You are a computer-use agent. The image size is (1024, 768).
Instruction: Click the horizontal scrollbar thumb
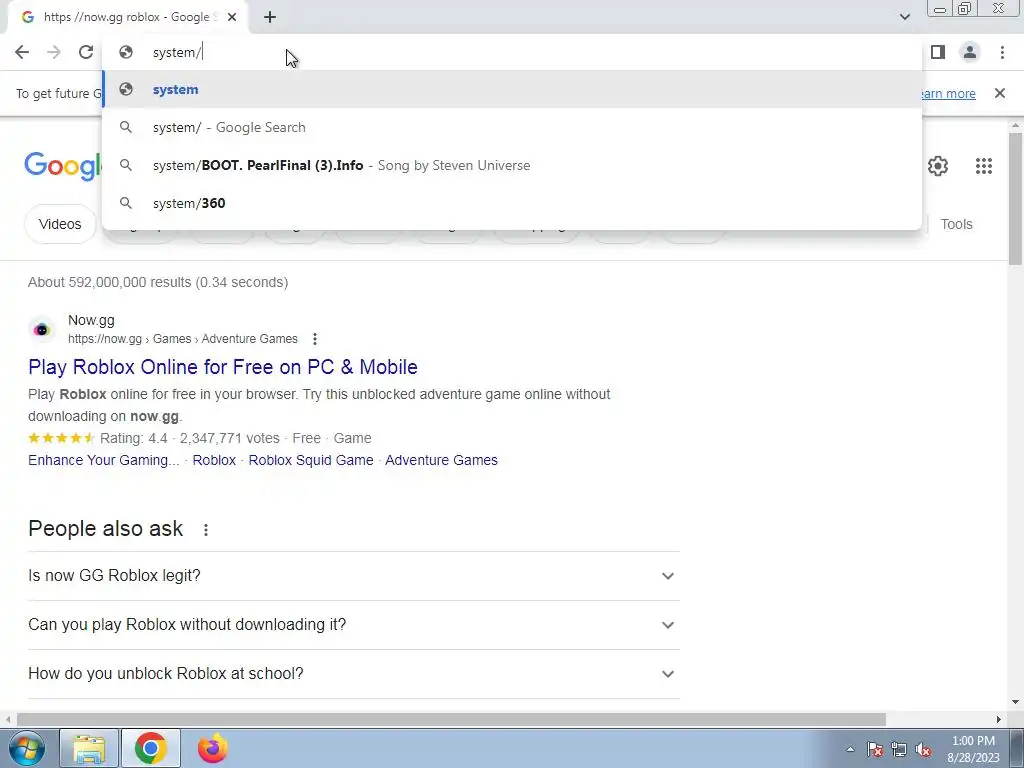tap(451, 719)
